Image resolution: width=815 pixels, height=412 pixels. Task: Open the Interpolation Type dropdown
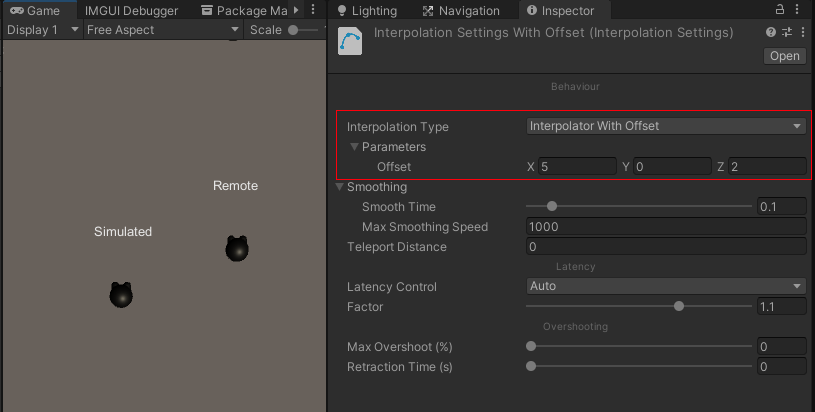coord(666,126)
